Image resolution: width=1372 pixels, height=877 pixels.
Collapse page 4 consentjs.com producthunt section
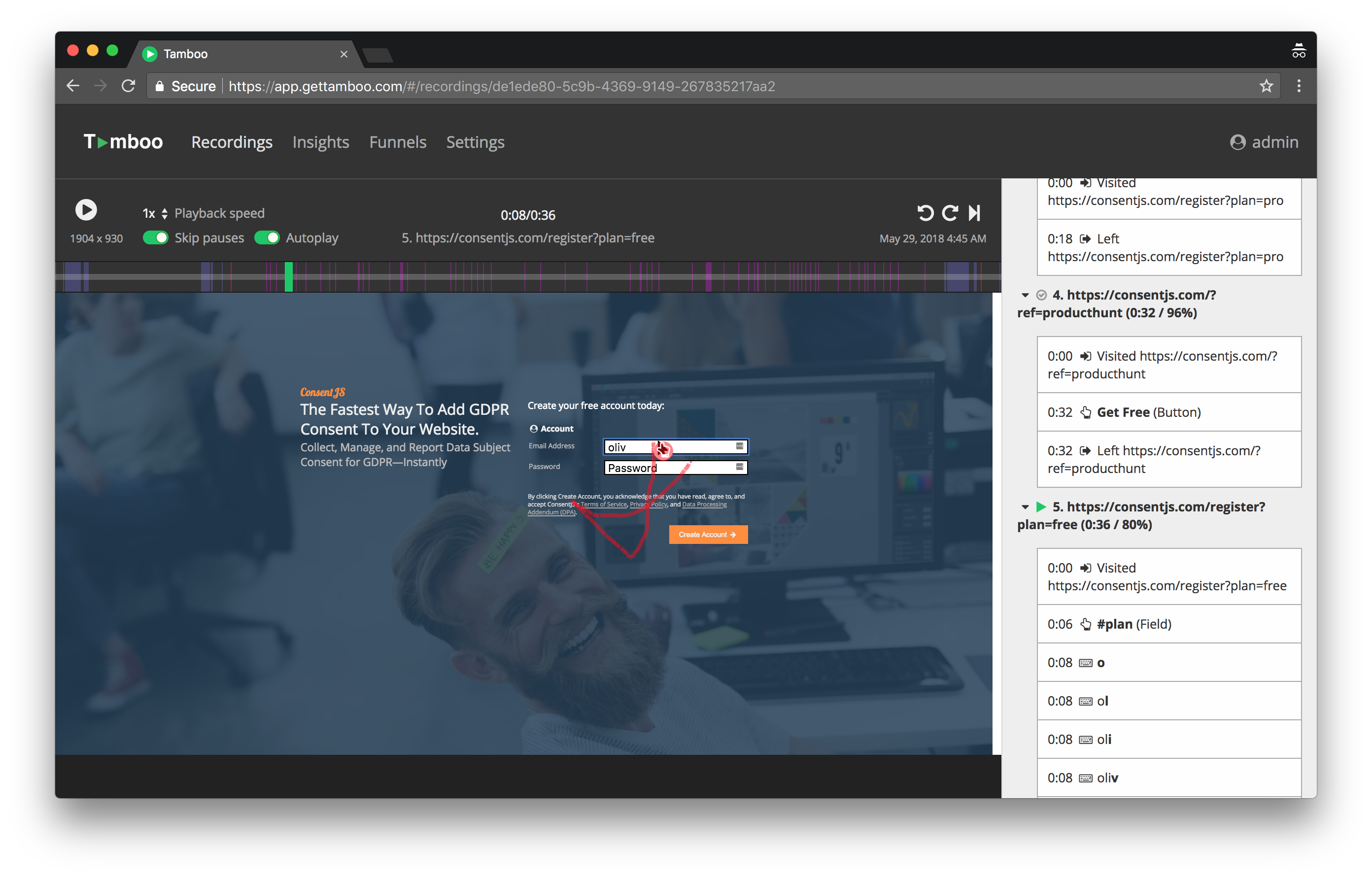click(x=1025, y=295)
